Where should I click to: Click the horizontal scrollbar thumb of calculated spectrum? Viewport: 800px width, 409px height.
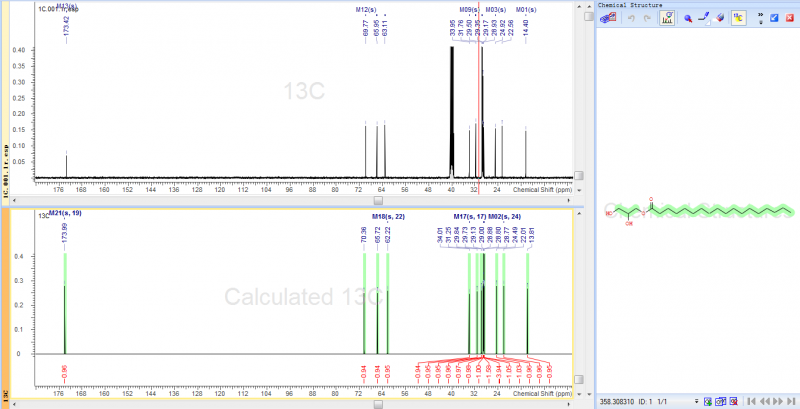point(378,404)
